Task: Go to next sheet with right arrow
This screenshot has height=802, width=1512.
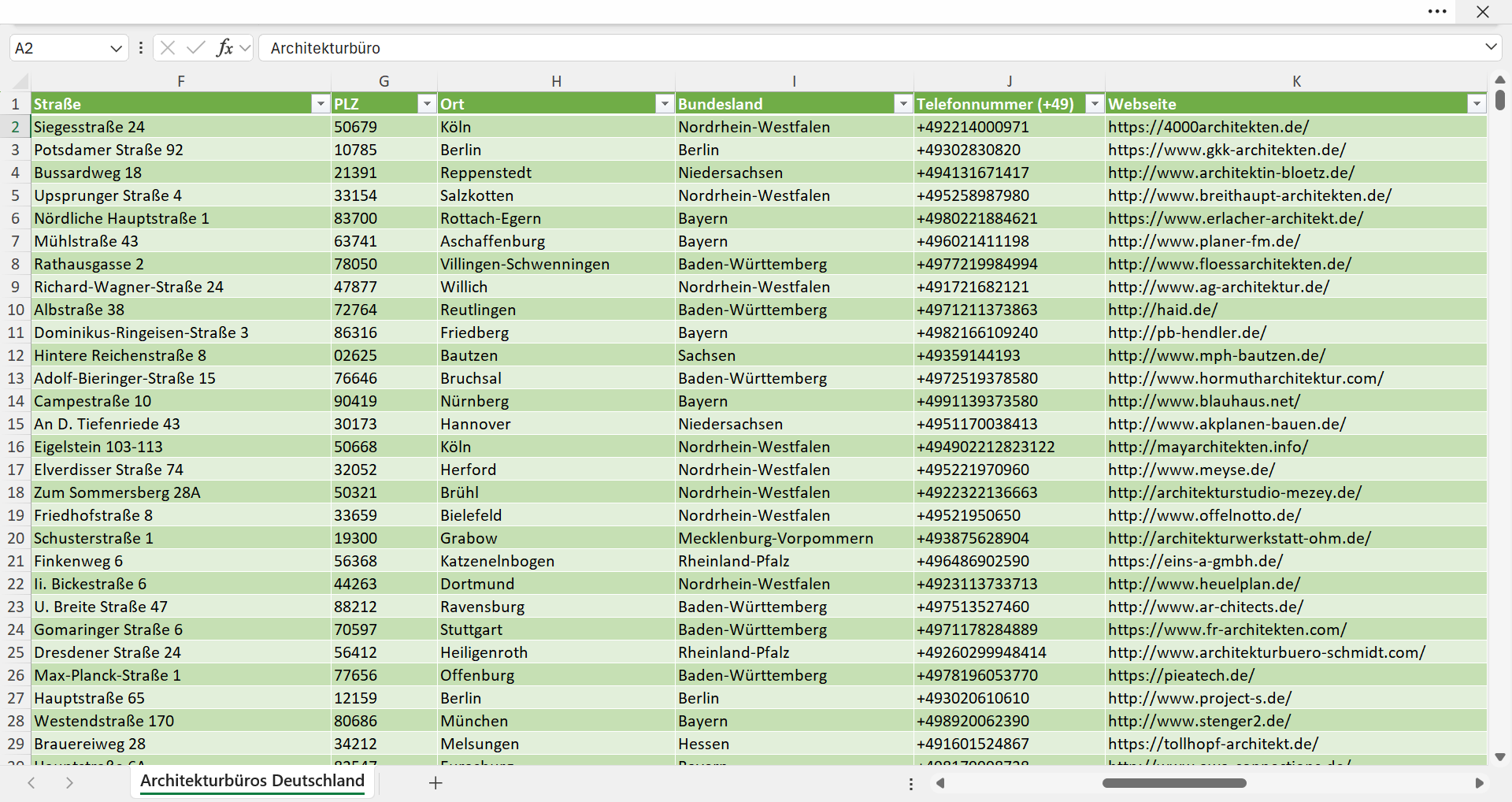Action: 69,782
